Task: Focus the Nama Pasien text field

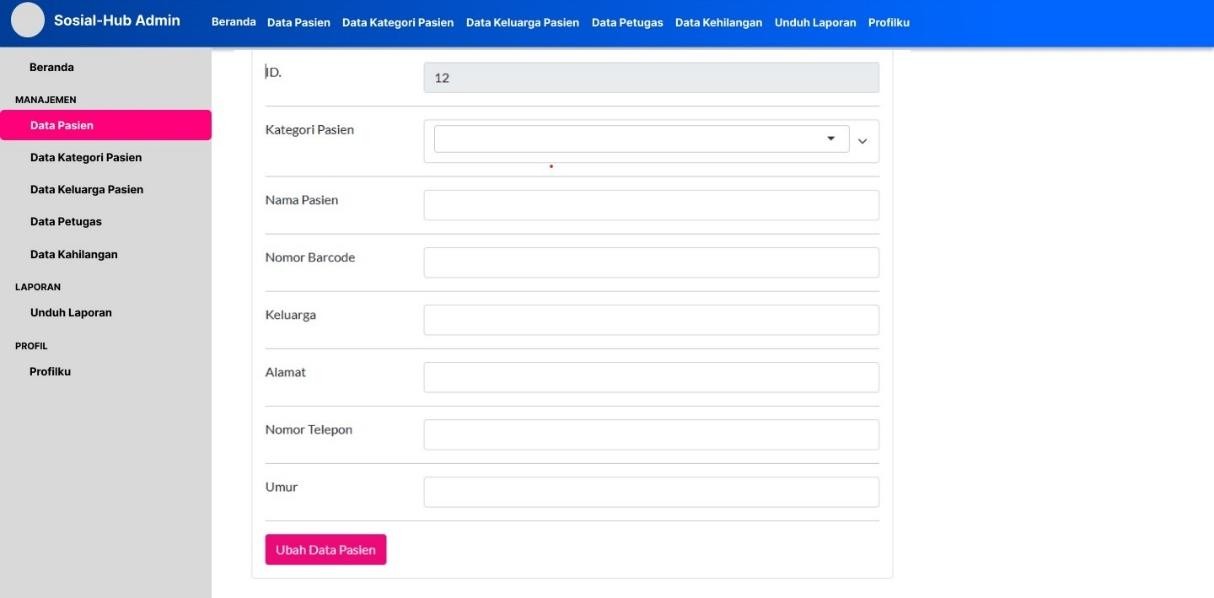Action: click(650, 205)
